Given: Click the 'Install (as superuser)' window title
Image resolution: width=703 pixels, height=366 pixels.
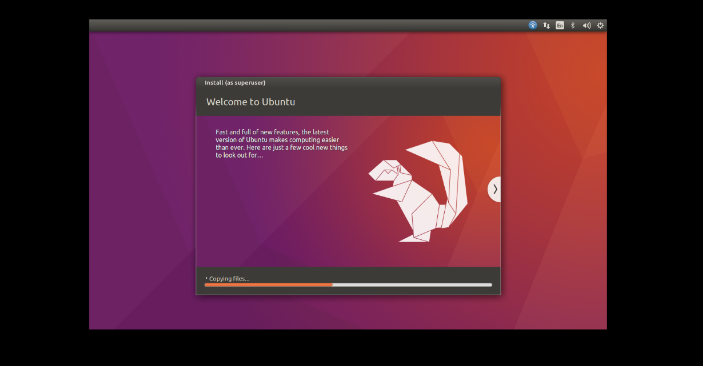Looking at the screenshot, I should point(235,83).
